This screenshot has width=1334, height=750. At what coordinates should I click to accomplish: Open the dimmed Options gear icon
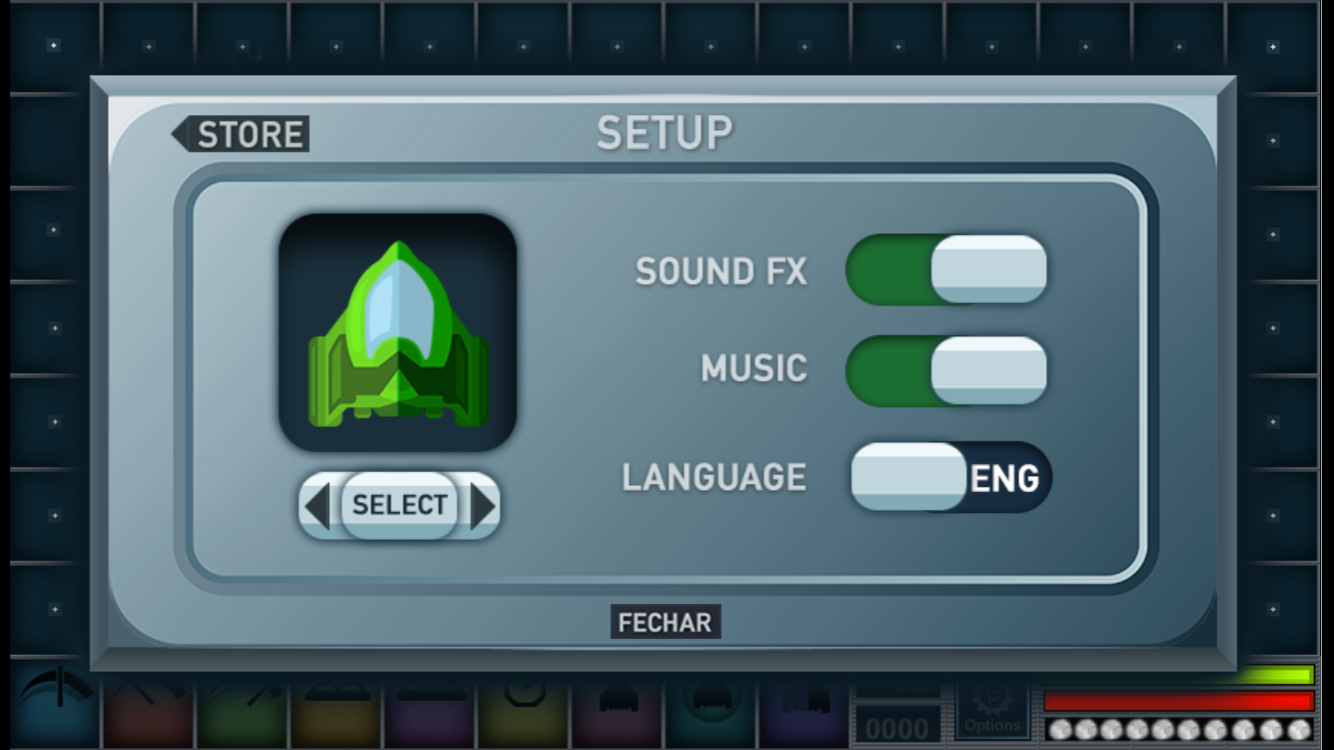coord(992,709)
